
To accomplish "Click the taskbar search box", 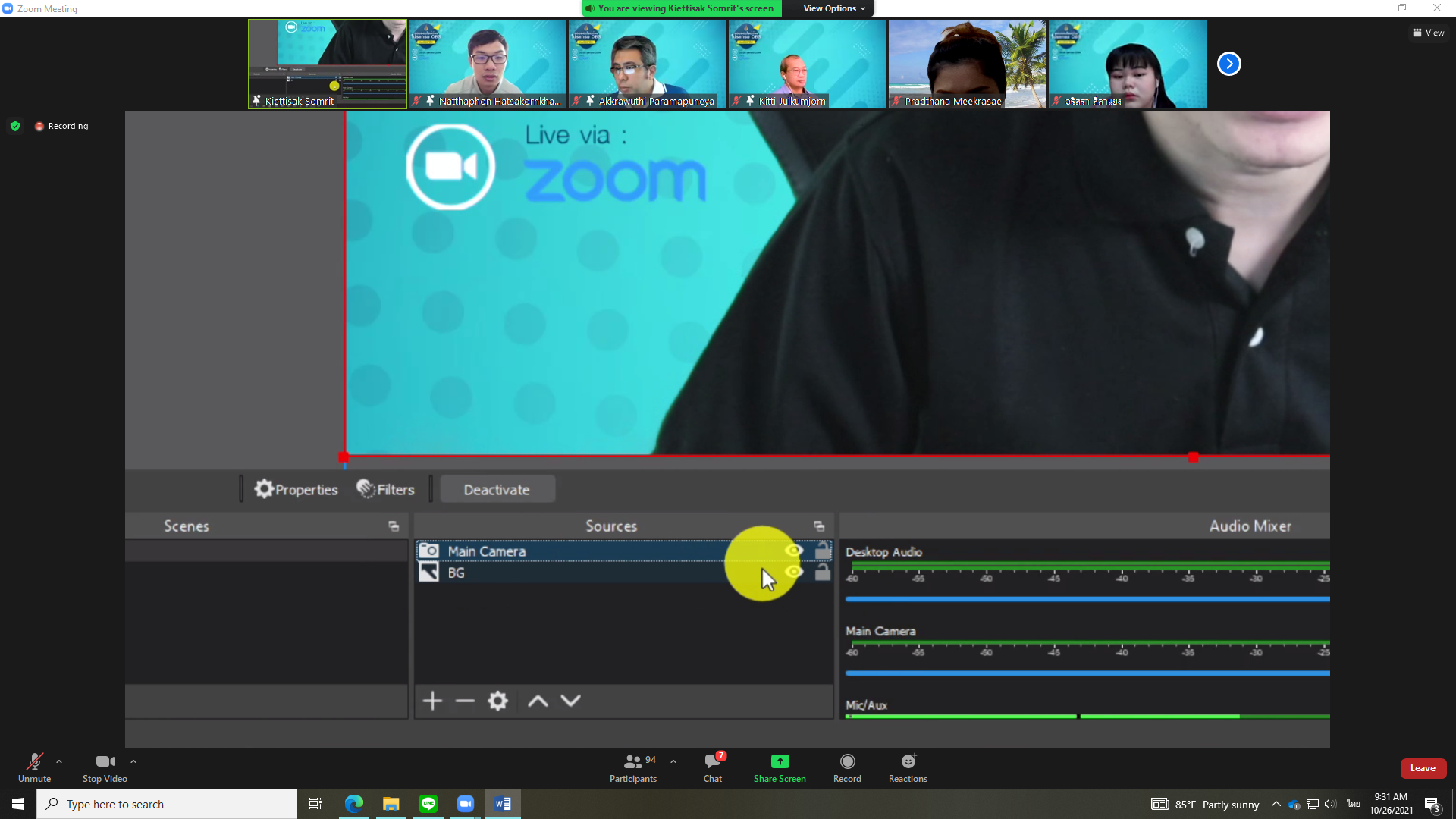I will pos(167,804).
